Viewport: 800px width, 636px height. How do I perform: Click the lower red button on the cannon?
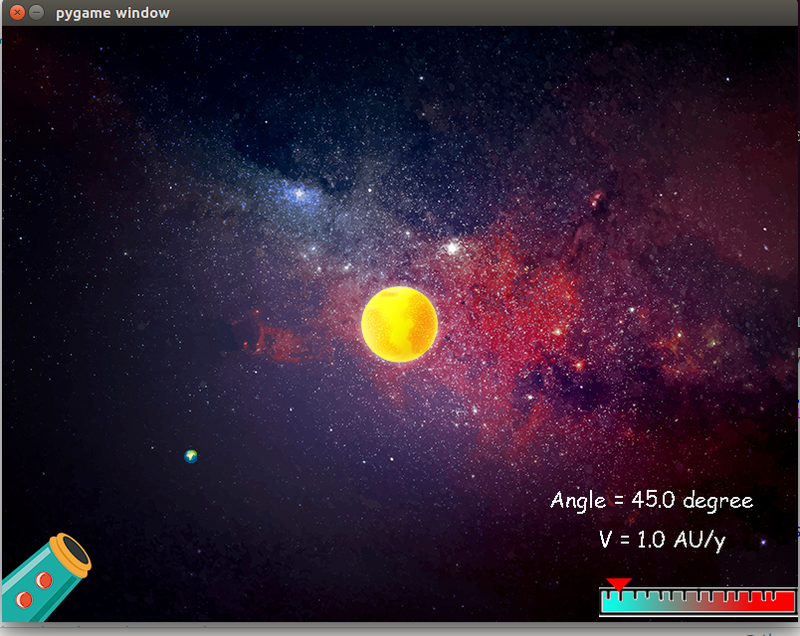pos(25,599)
